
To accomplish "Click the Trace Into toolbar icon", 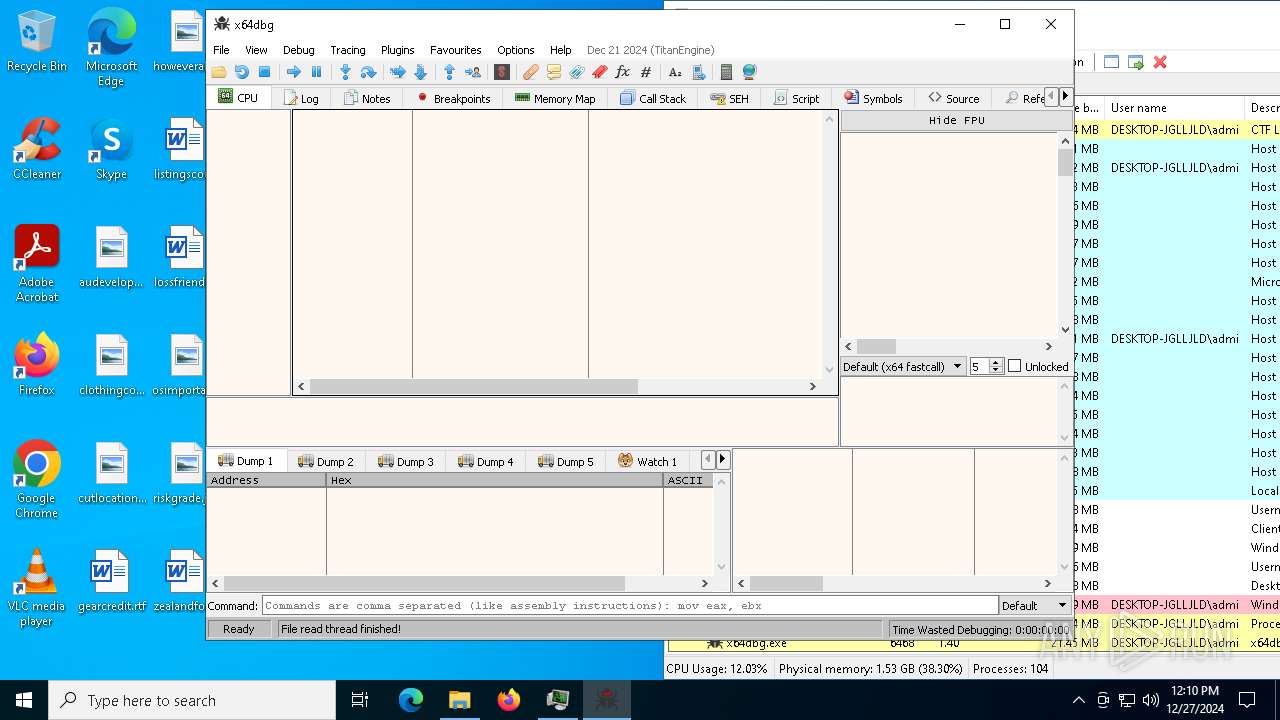I will [x=397, y=72].
